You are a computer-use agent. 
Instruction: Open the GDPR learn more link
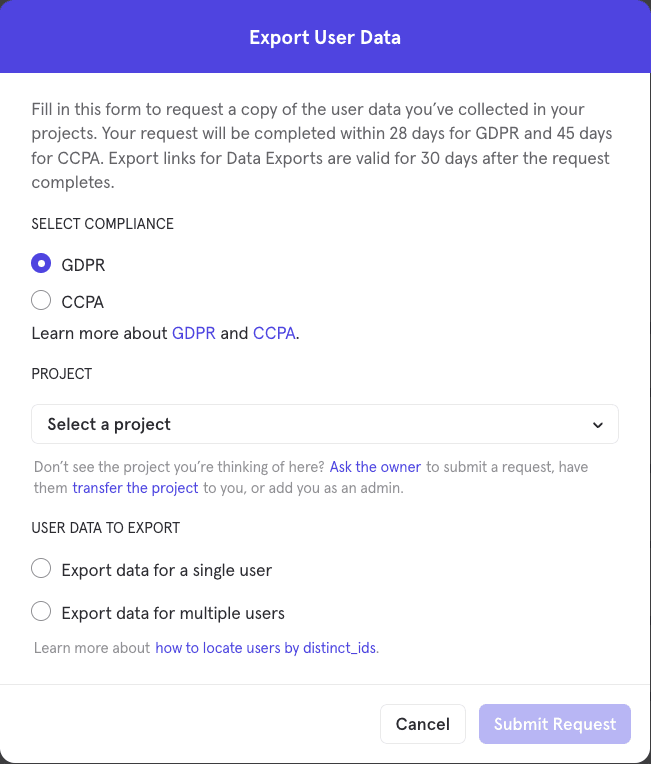click(194, 333)
